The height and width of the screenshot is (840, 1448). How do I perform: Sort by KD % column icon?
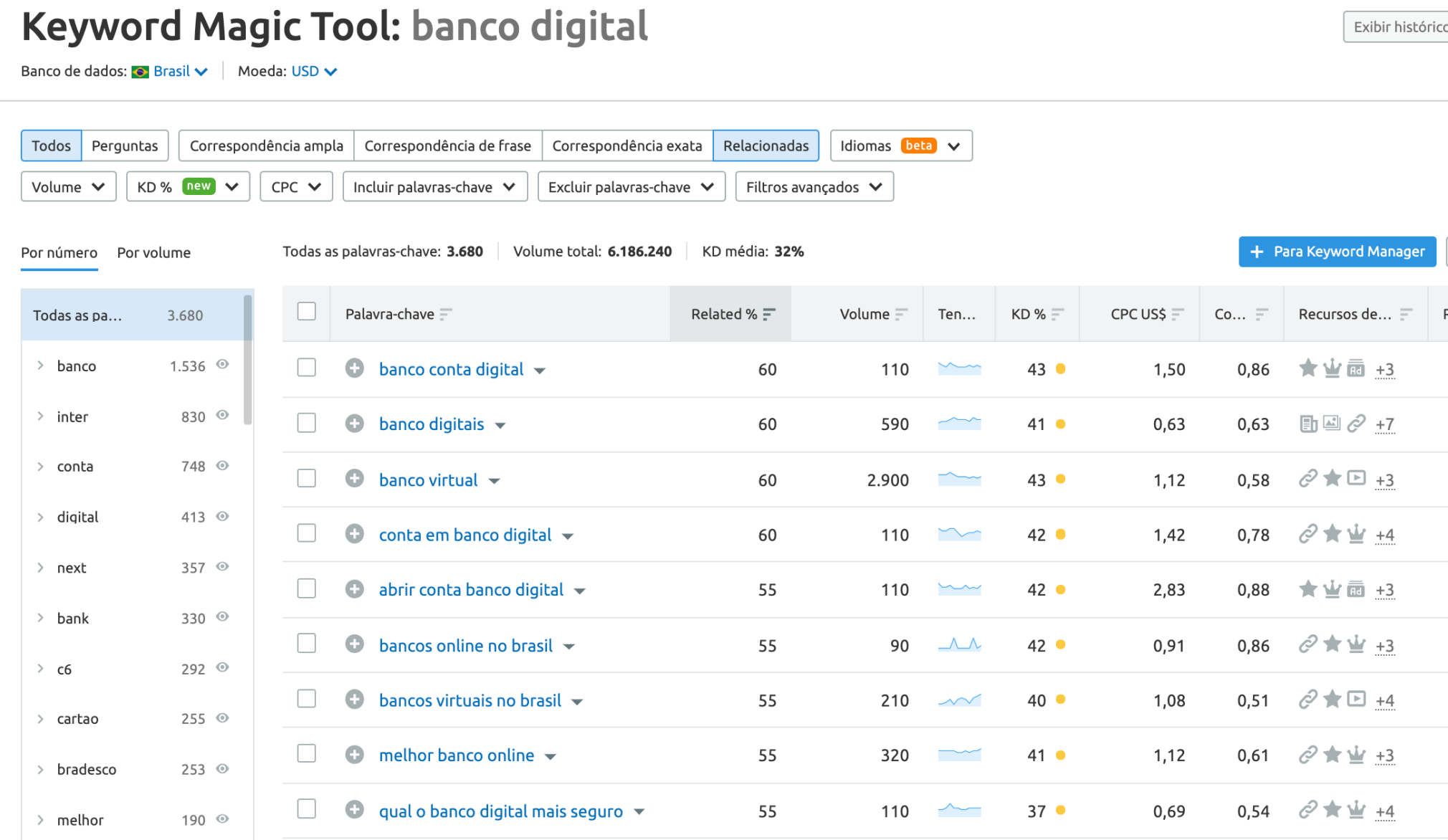coord(1057,314)
